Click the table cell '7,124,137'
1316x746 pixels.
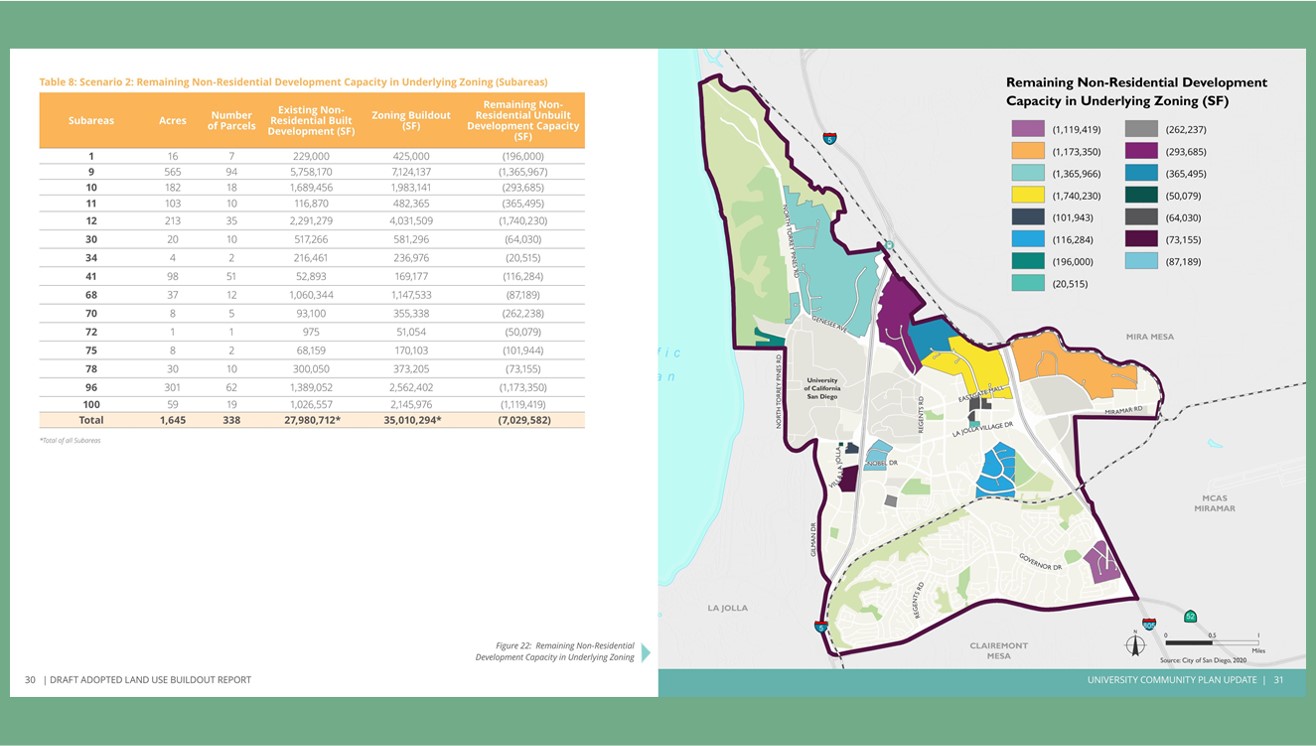(x=410, y=172)
